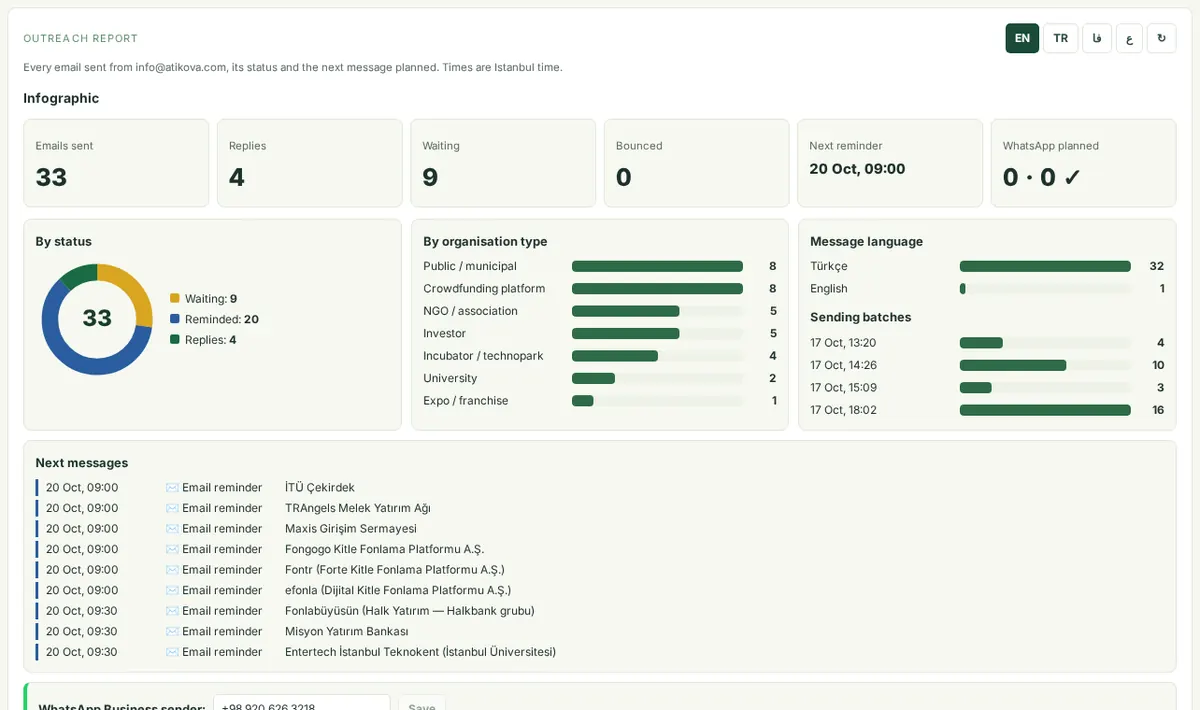
Task: Click envelope icon for İTÜ Çekirdek reminder
Action: (x=172, y=488)
